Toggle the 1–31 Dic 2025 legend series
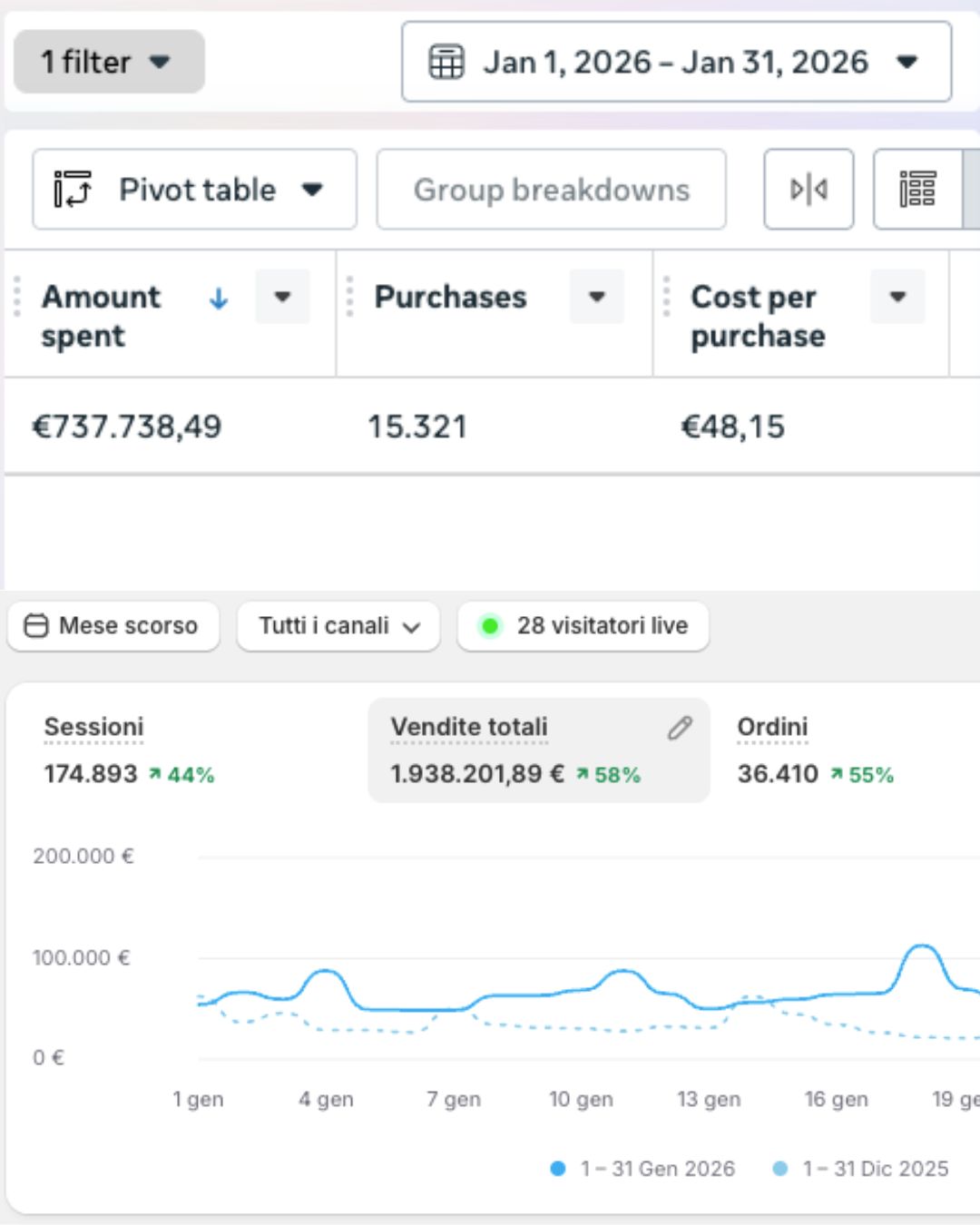980x1225 pixels. [860, 1169]
